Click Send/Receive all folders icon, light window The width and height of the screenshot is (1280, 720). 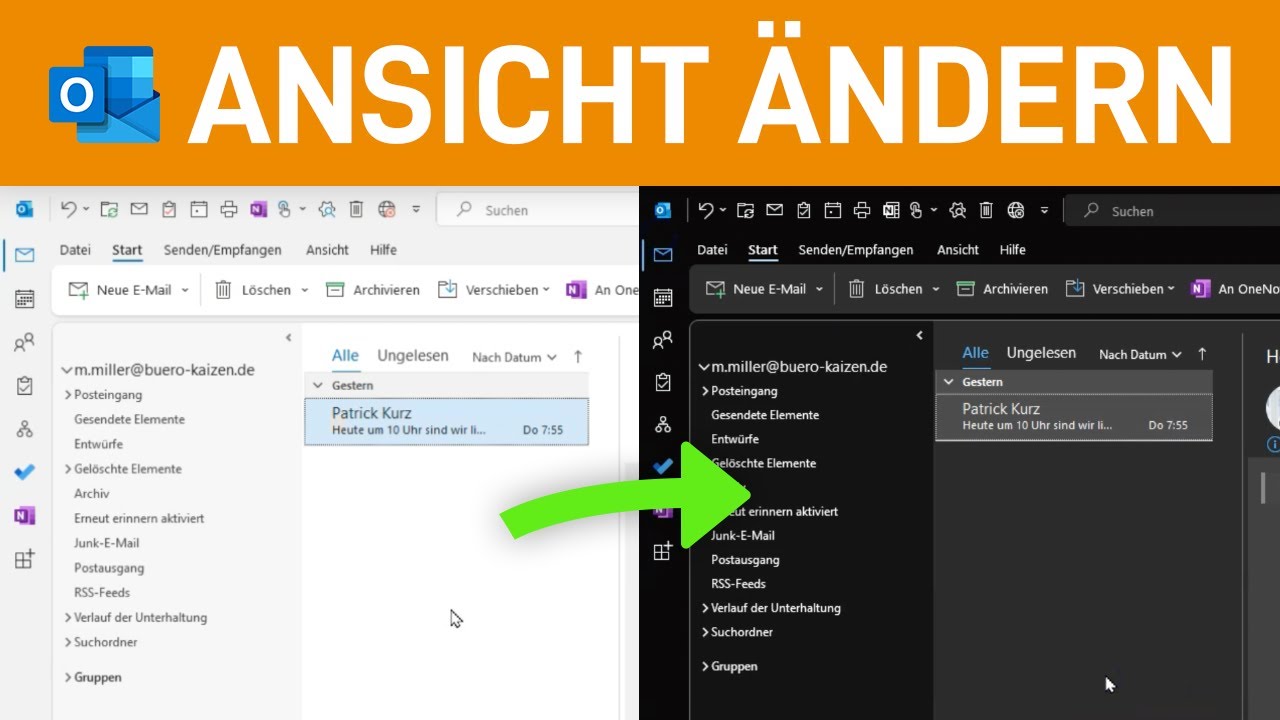click(109, 210)
